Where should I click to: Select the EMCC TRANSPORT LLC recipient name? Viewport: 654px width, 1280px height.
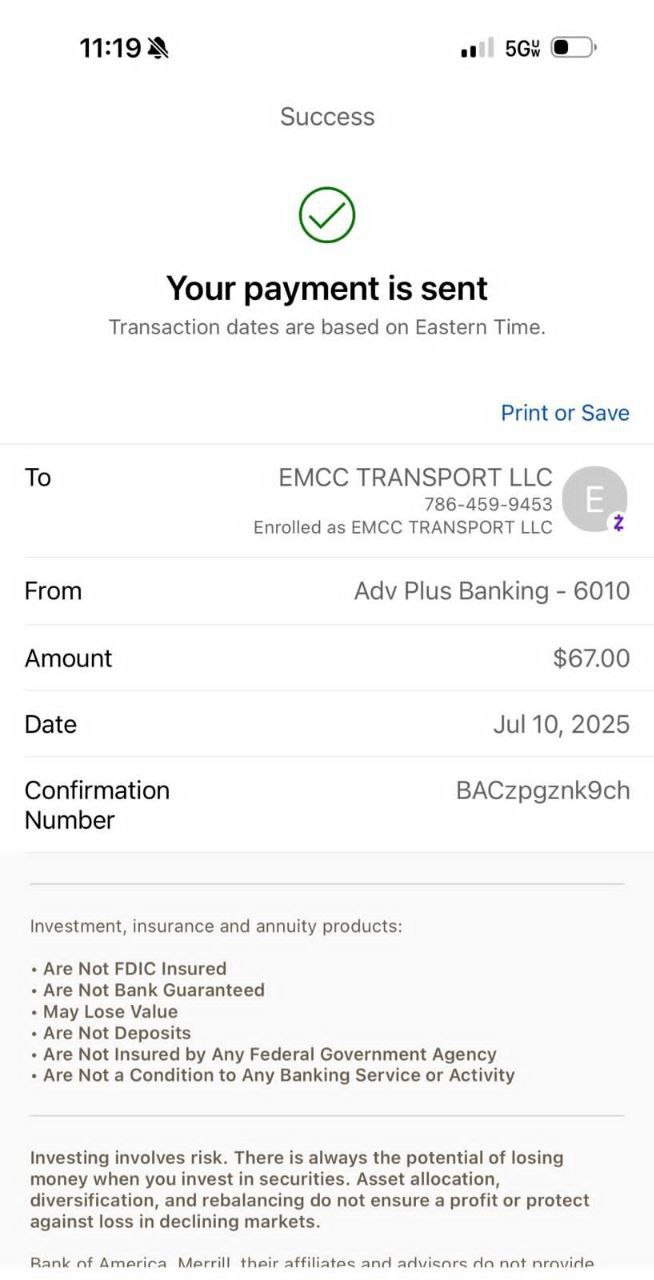415,477
